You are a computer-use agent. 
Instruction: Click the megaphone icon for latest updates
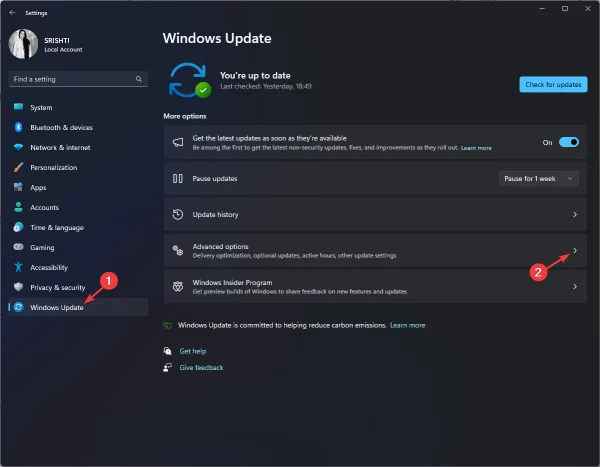point(178,142)
